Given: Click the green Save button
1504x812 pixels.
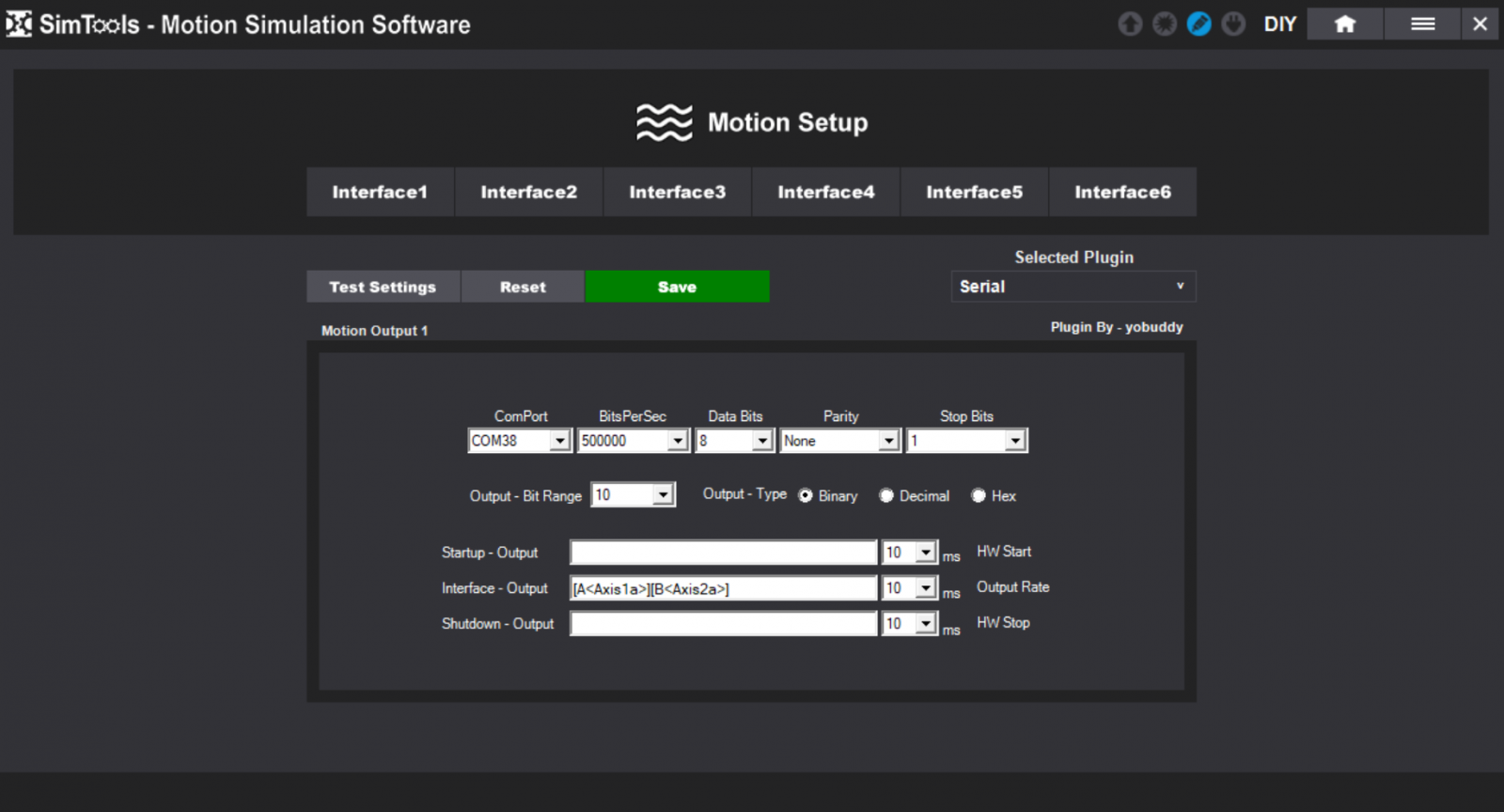Looking at the screenshot, I should pyautogui.click(x=677, y=287).
